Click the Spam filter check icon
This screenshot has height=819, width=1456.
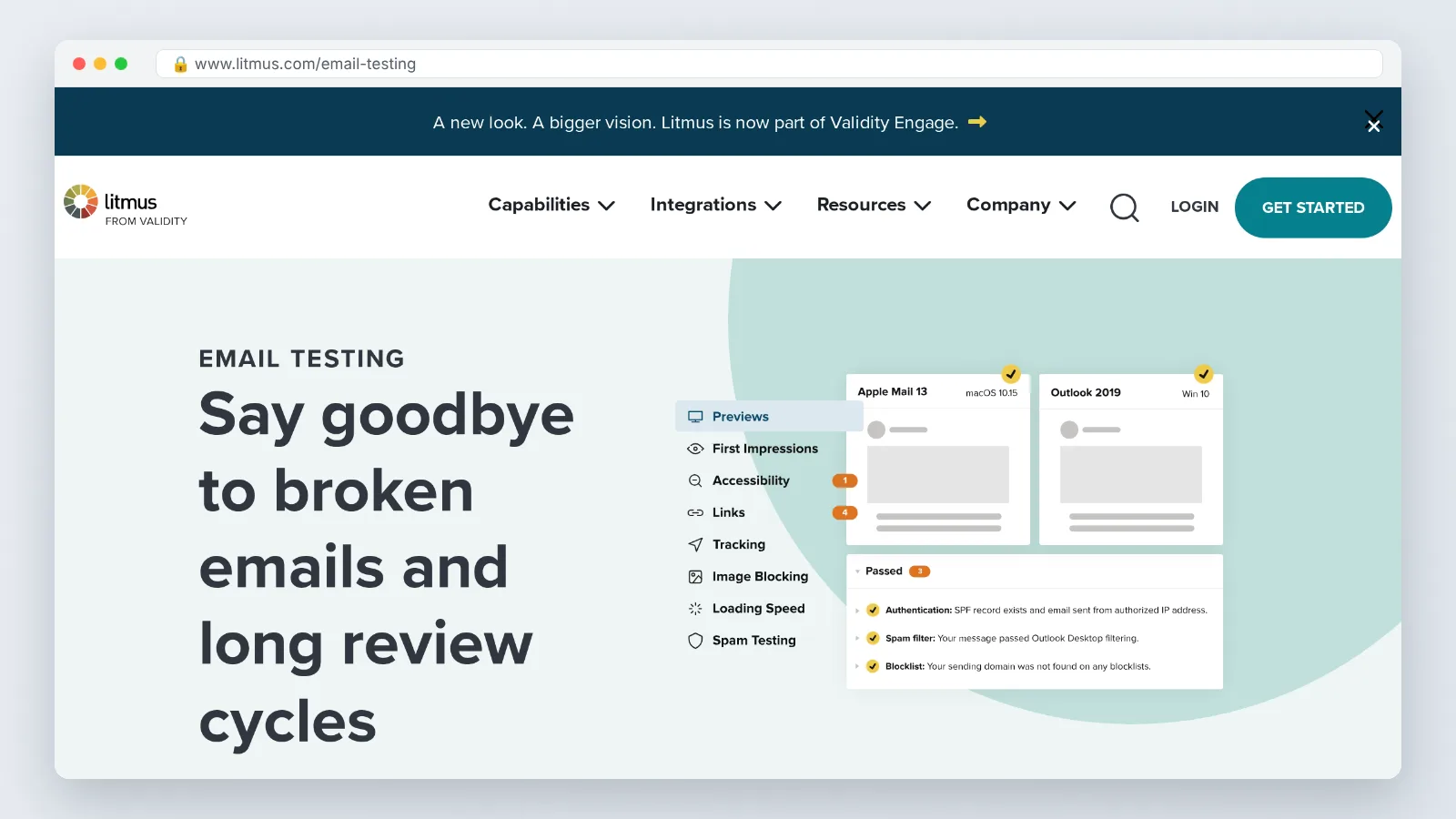tap(873, 638)
